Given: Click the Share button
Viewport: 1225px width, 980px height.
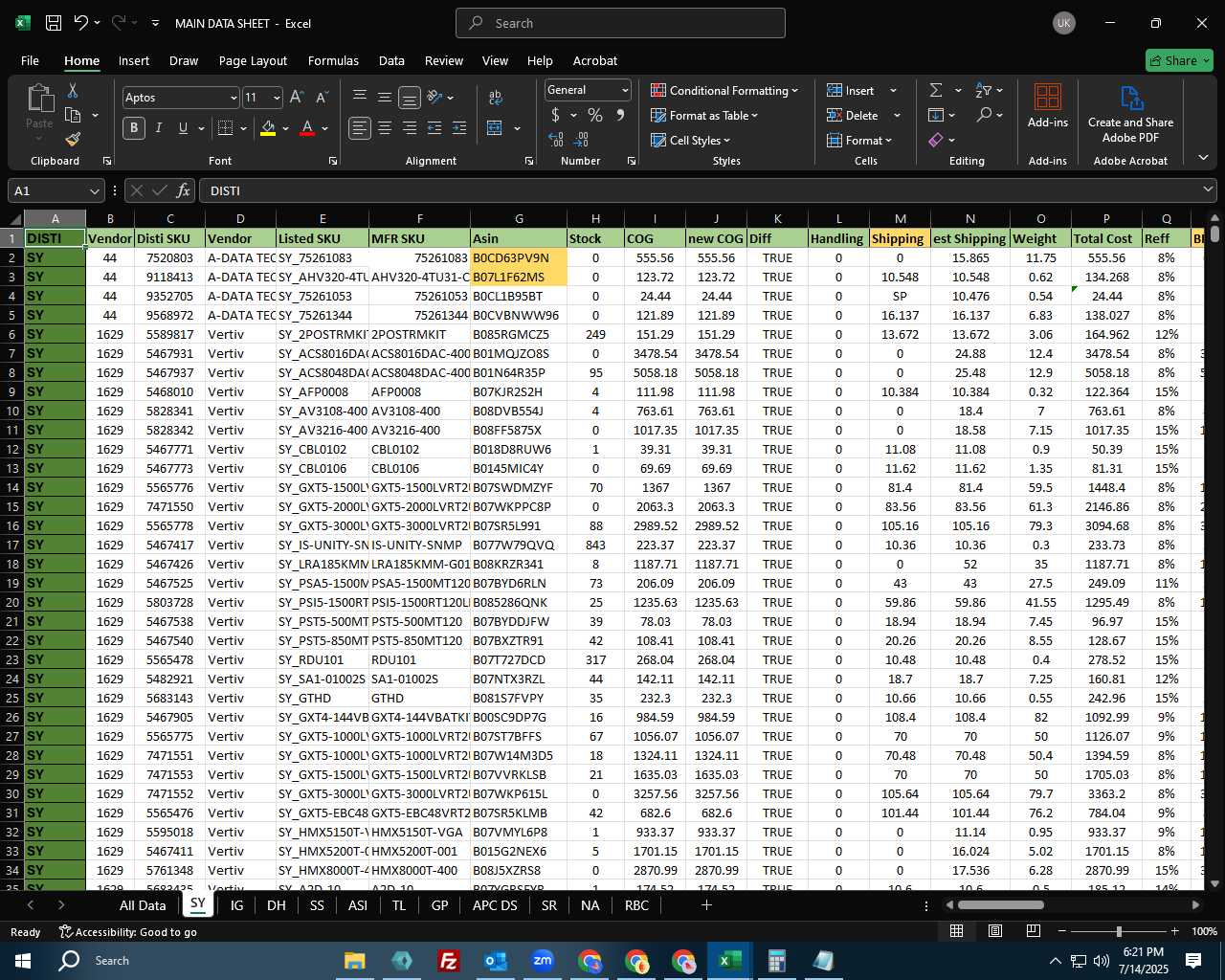Looking at the screenshot, I should (x=1179, y=60).
